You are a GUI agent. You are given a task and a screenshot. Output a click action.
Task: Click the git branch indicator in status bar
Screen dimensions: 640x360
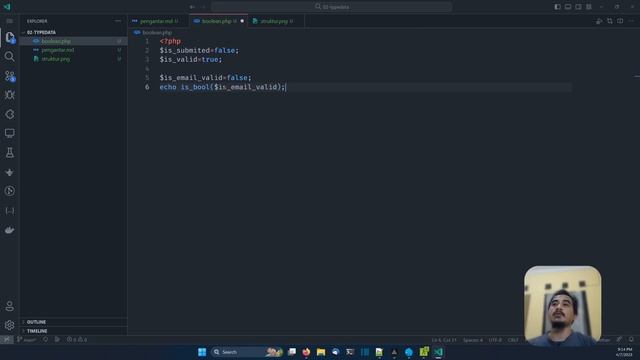27,340
